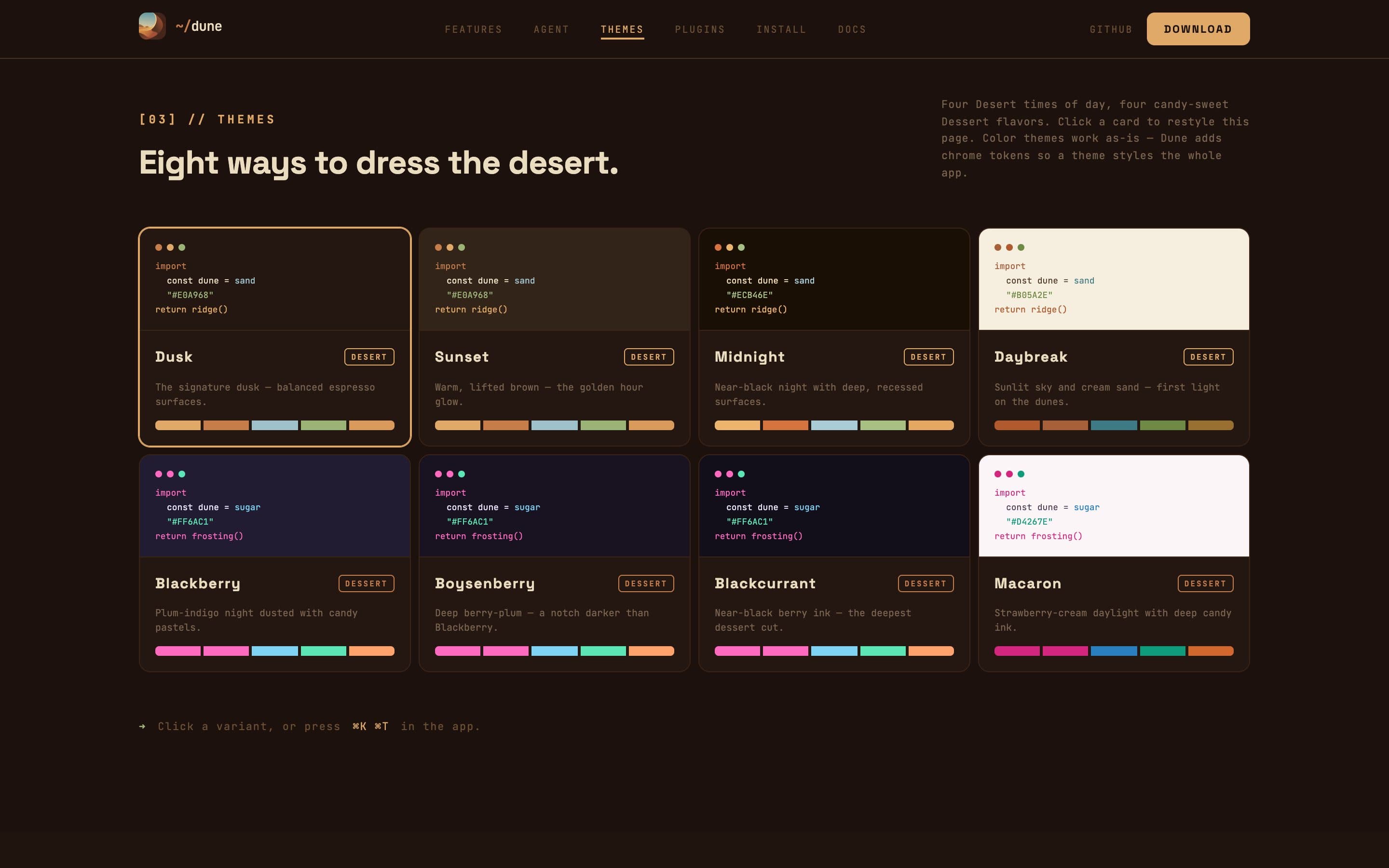Click the DESSERT badge on Macaron card

(x=1205, y=583)
